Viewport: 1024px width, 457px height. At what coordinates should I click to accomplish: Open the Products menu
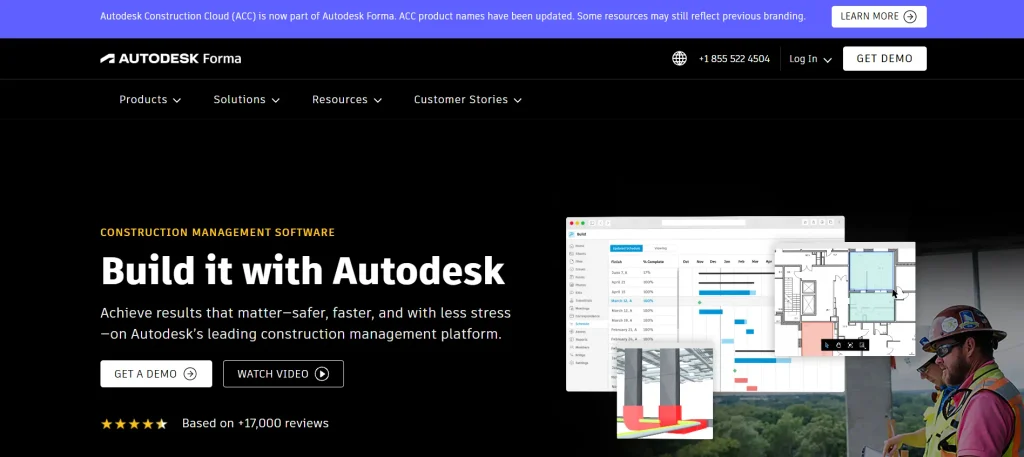(150, 99)
